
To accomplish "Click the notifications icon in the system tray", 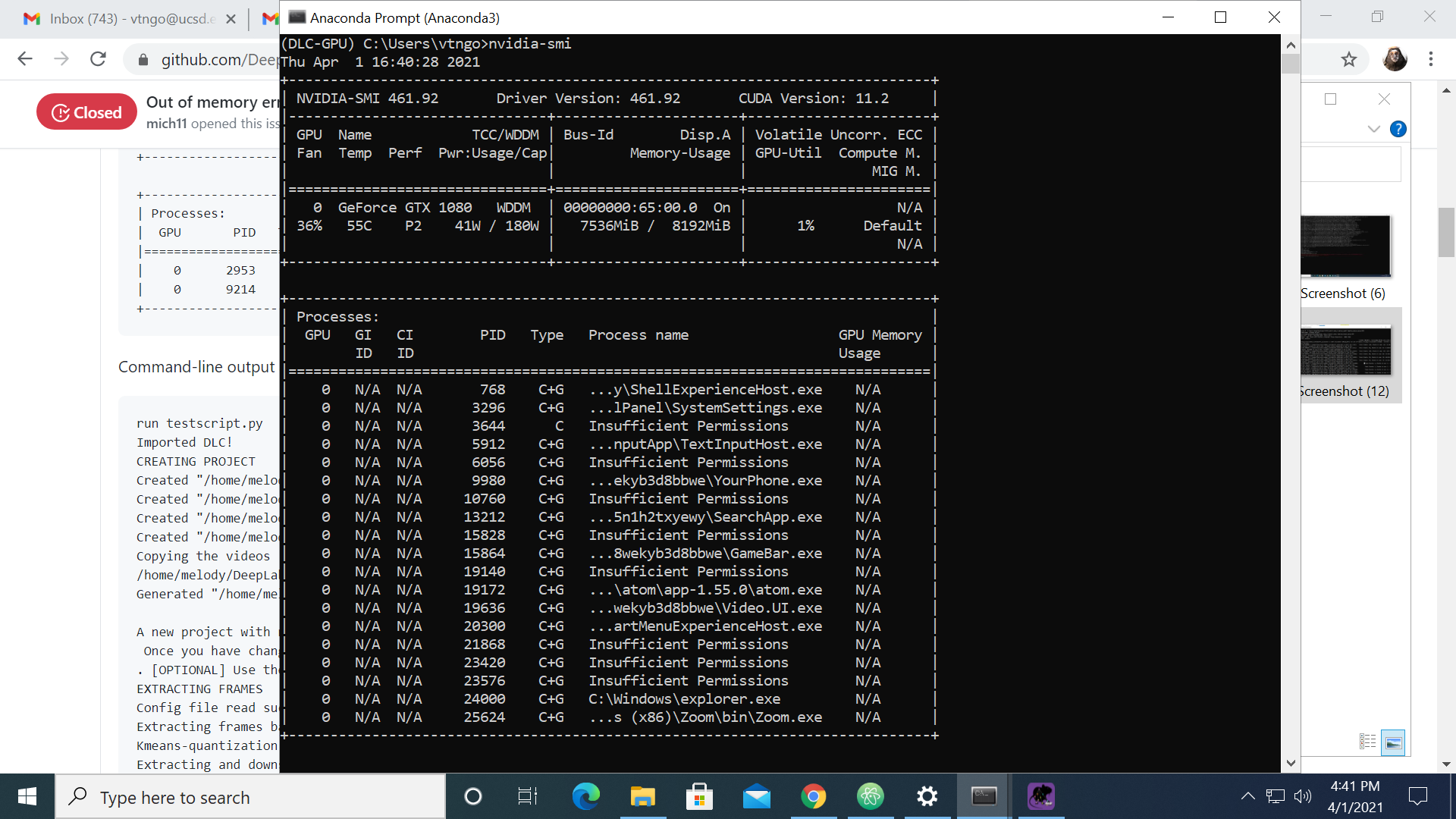I will click(x=1420, y=796).
